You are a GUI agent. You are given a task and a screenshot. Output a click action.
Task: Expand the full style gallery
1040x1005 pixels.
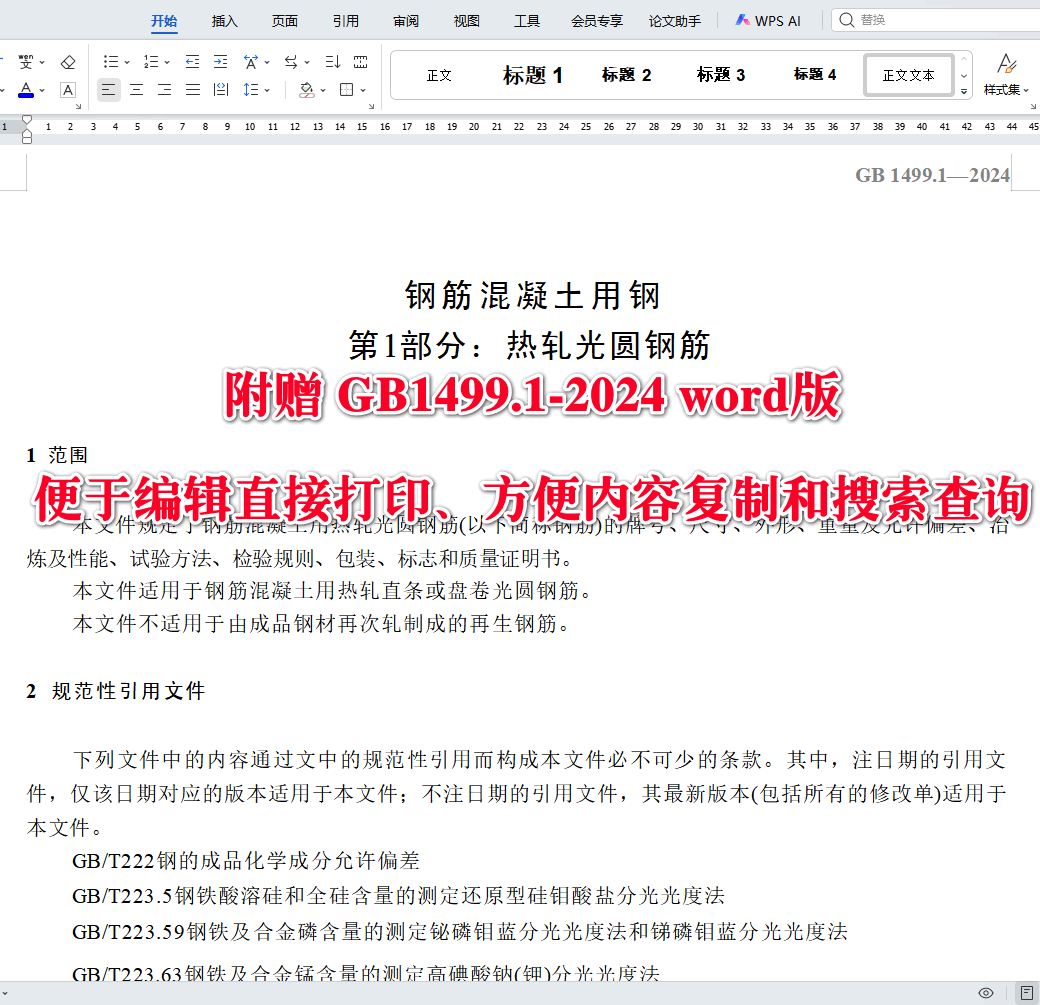(964, 91)
